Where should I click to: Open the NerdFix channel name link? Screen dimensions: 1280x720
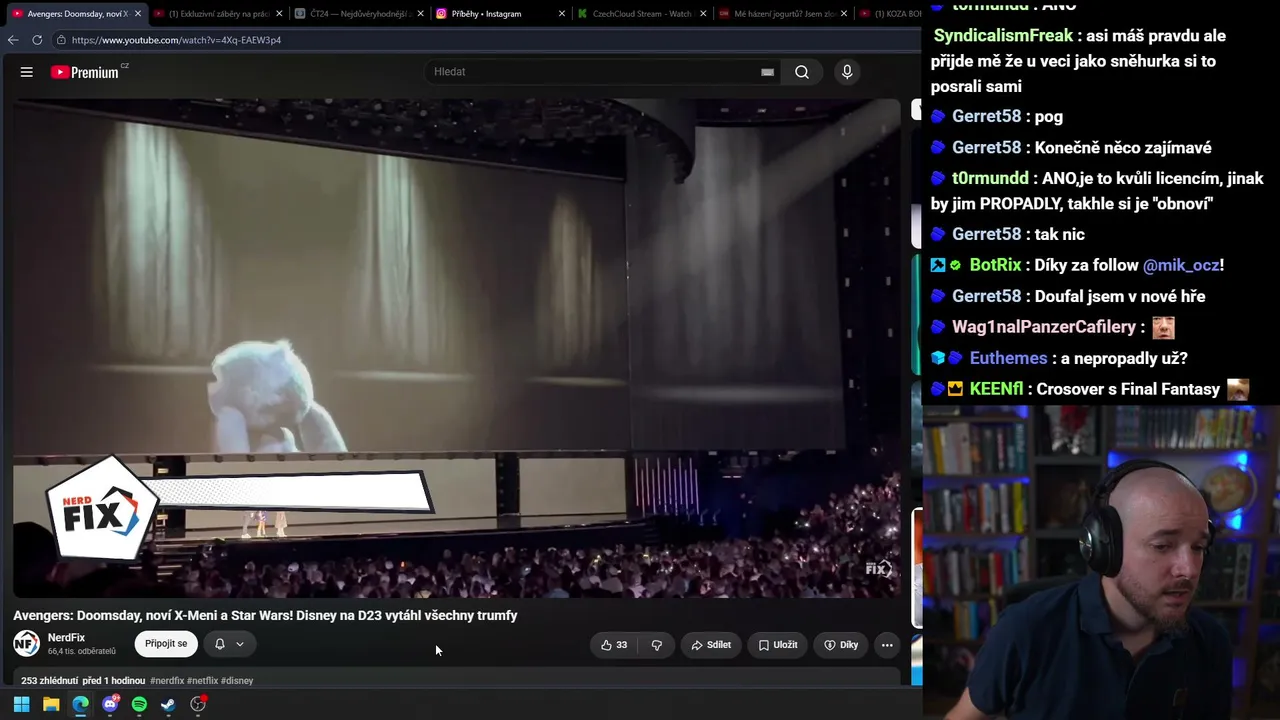tap(66, 638)
